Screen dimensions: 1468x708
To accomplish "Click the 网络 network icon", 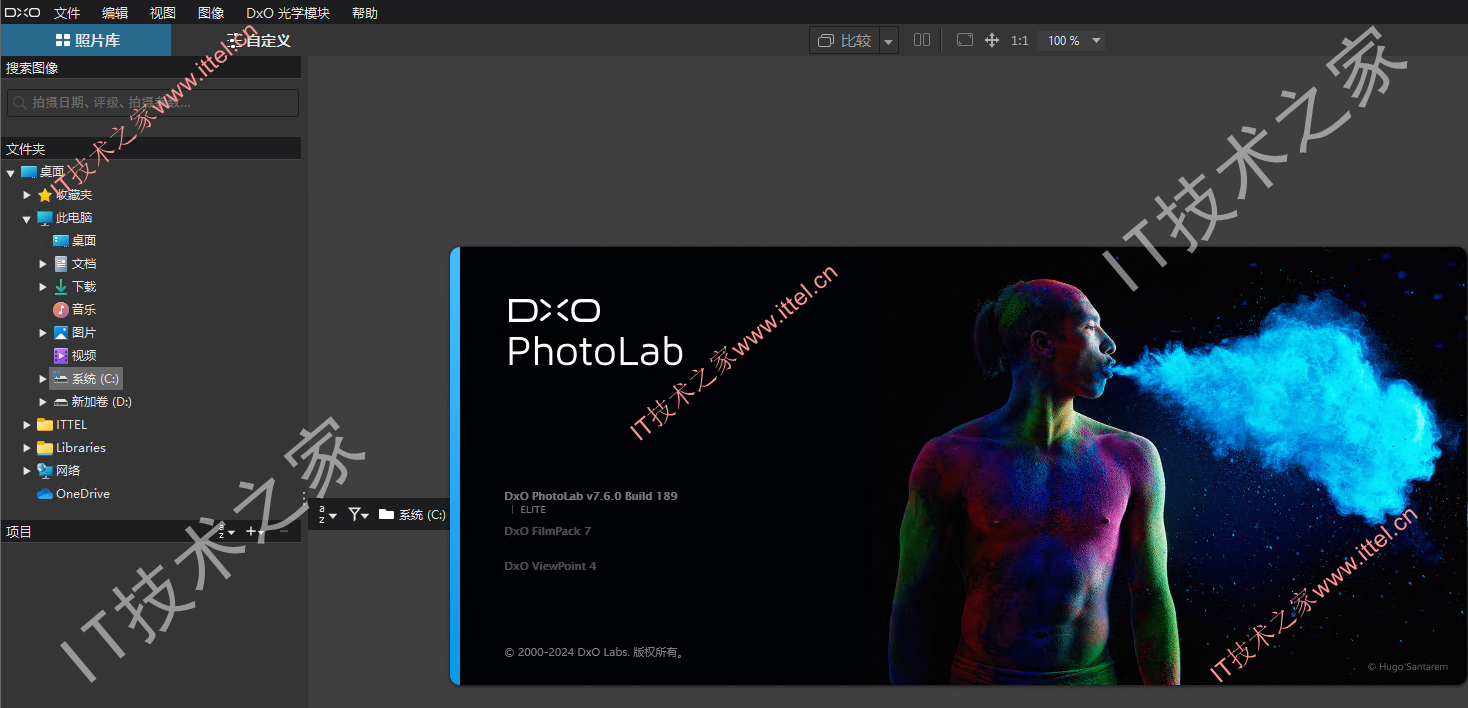I will pos(44,471).
